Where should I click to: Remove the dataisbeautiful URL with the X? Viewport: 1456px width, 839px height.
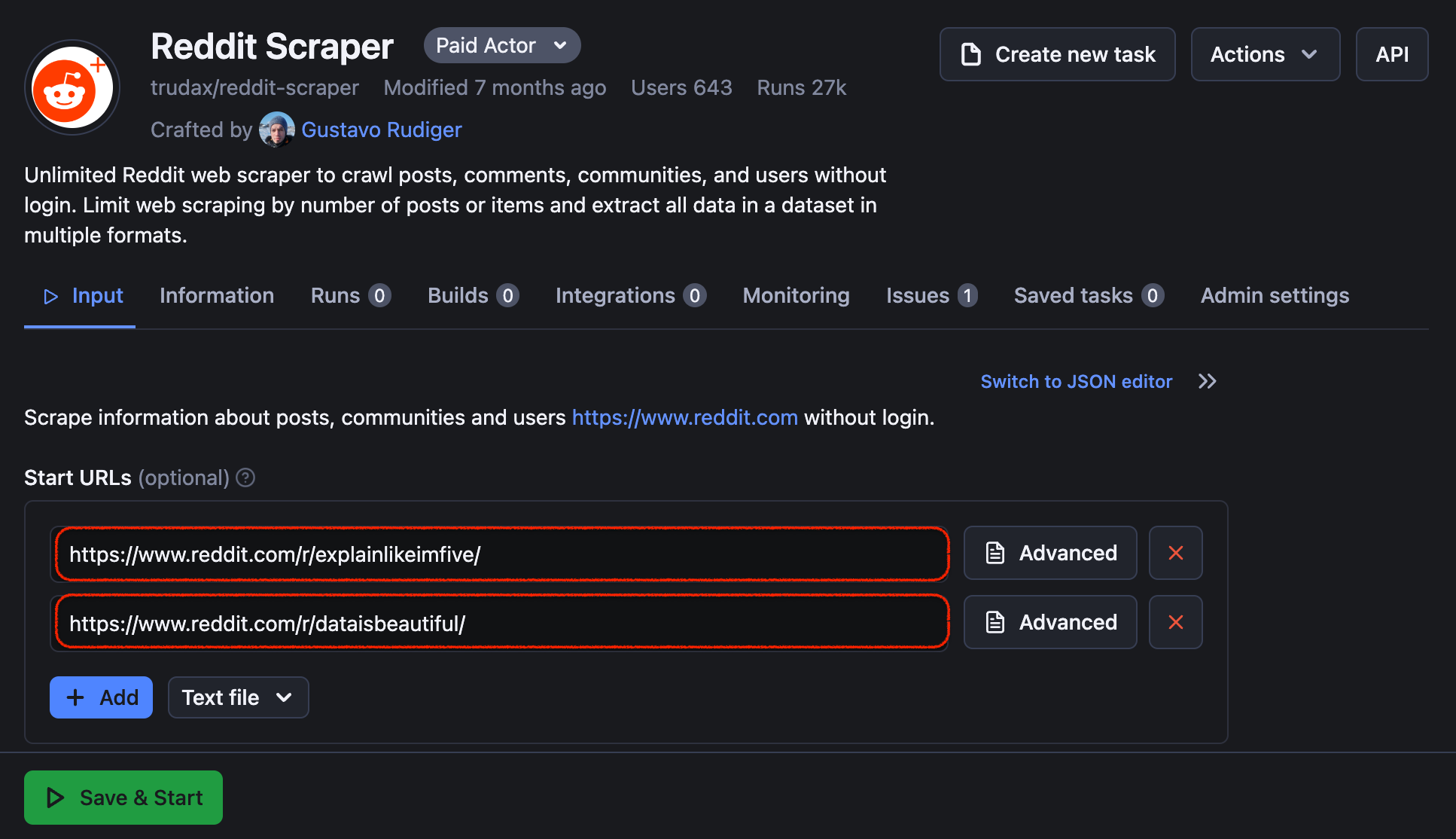click(1175, 622)
